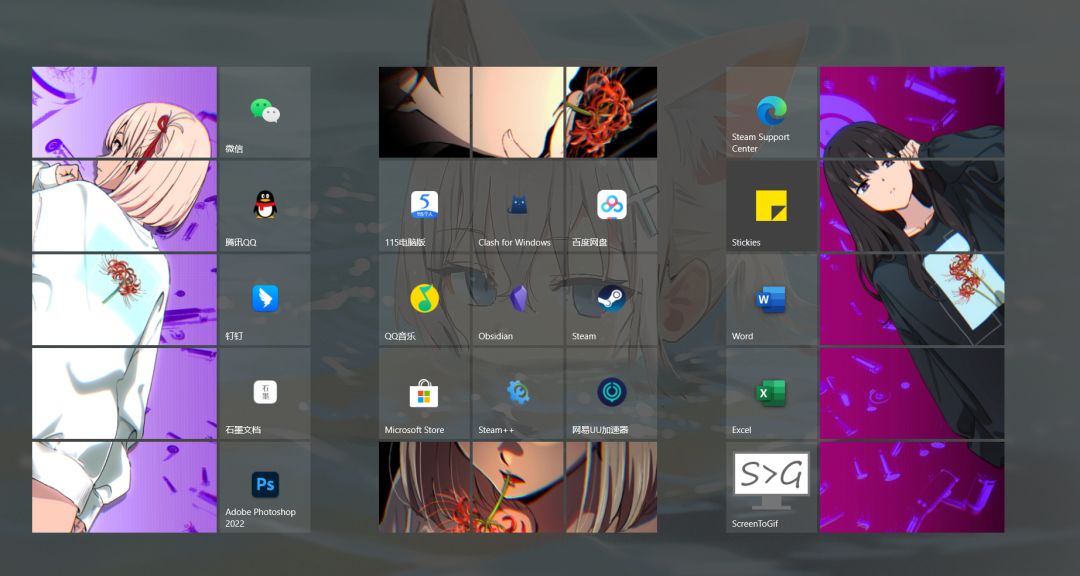Launch the Stickies notes app
Image resolution: width=1080 pixels, height=576 pixels.
click(770, 205)
